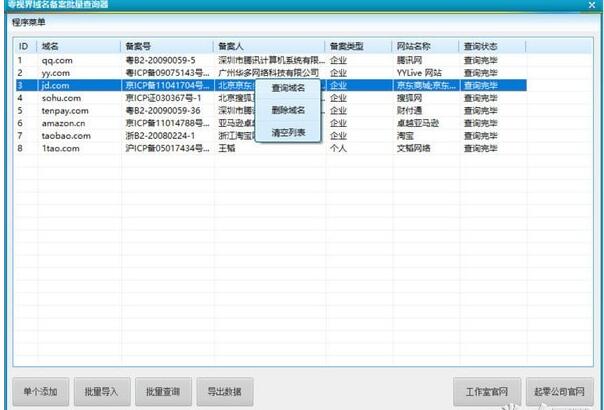
Task: Click the 查询状态 column header
Action: tap(481, 46)
